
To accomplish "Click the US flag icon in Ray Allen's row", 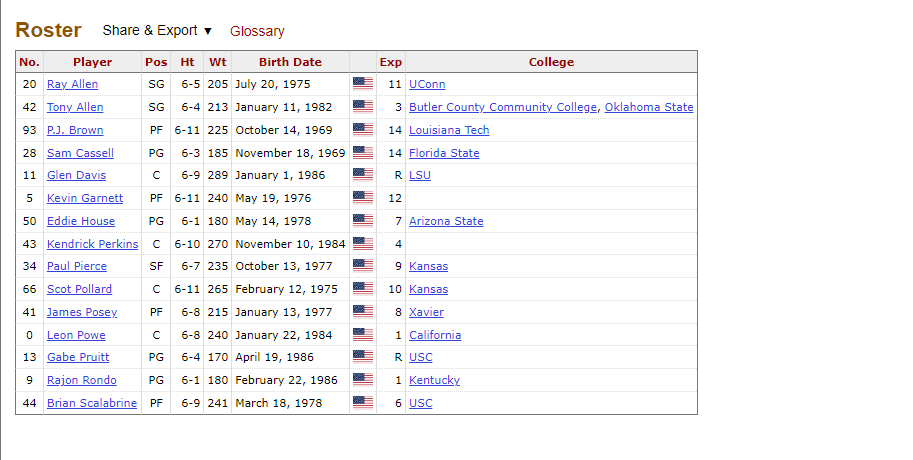I will click(x=363, y=84).
